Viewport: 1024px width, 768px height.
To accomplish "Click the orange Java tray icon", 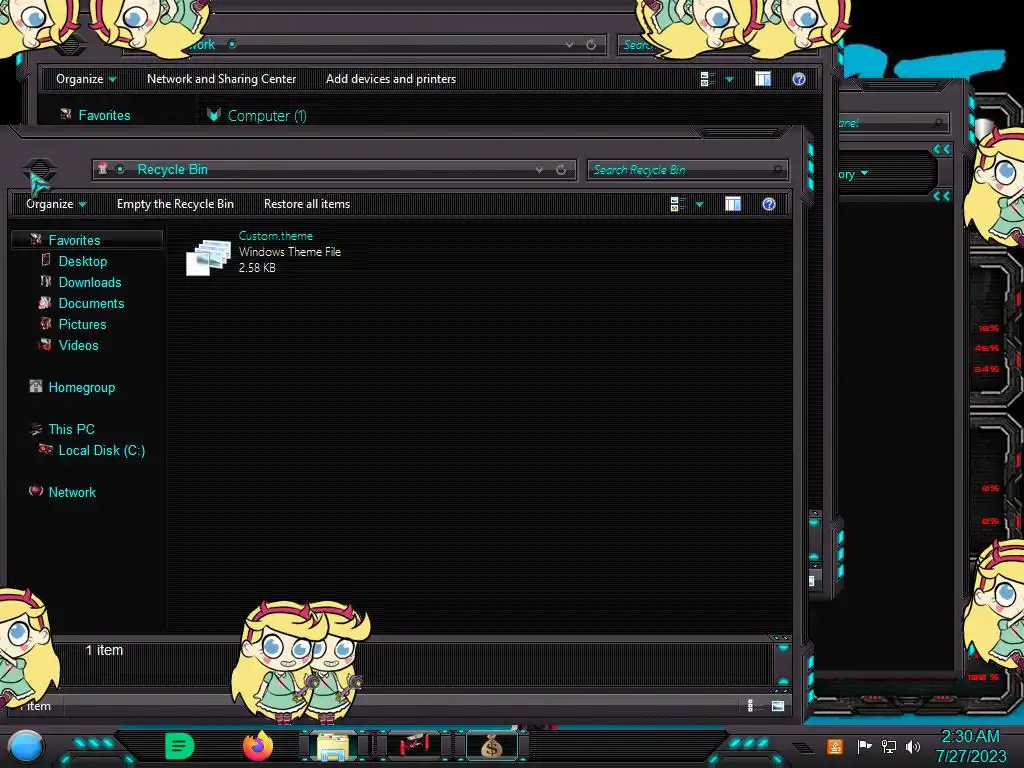I will click(x=835, y=746).
